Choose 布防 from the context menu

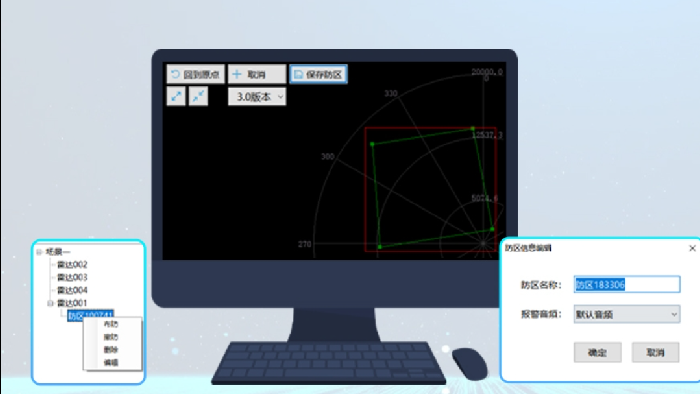[111, 324]
